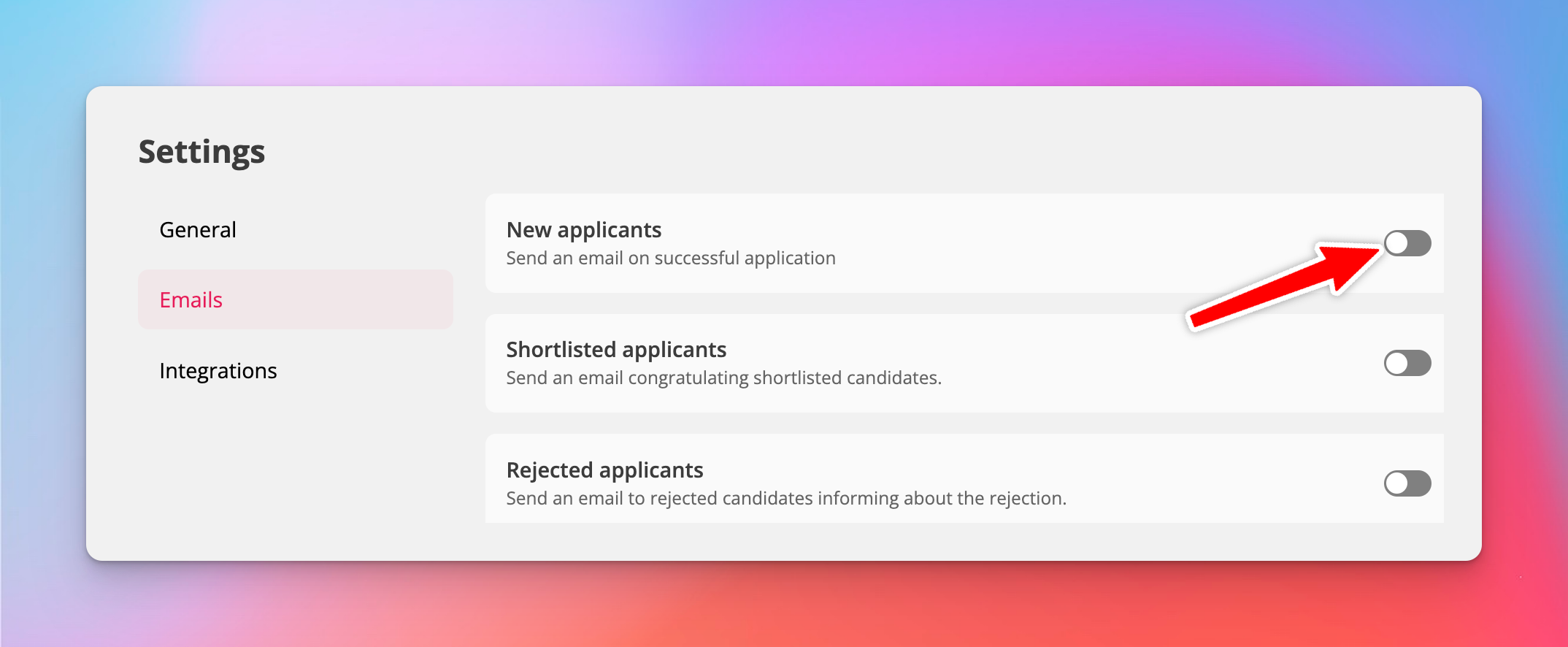Viewport: 1568px width, 647px height.
Task: Click the rejected candidates rejection description text
Action: click(x=786, y=499)
